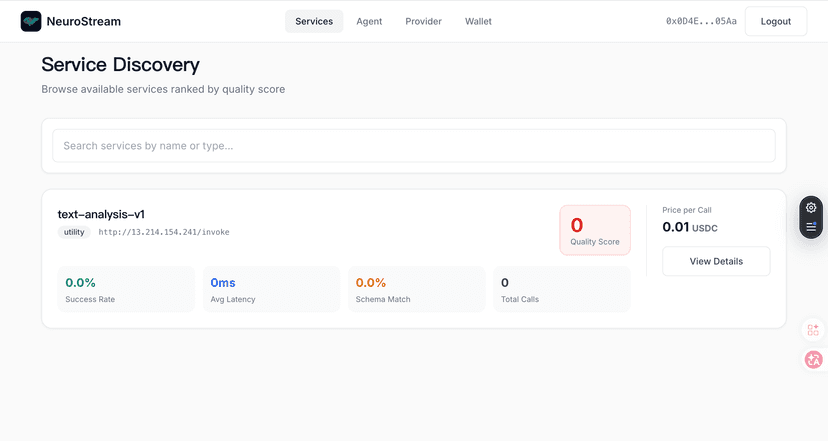Click the service invoke URL
828x441 pixels.
(x=164, y=232)
